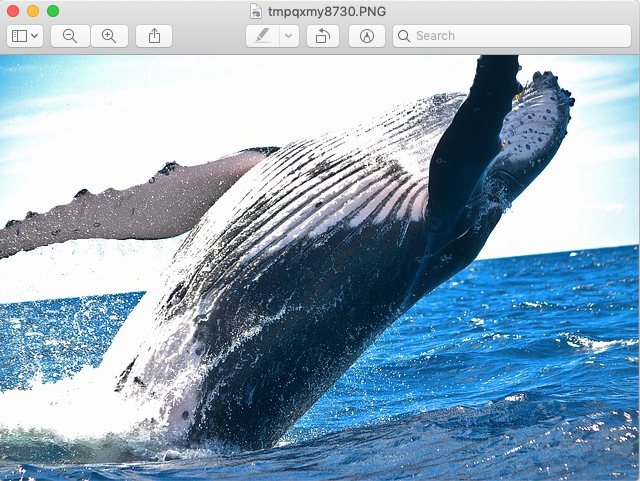Focus the Search field
The height and width of the screenshot is (481, 640).
[512, 36]
